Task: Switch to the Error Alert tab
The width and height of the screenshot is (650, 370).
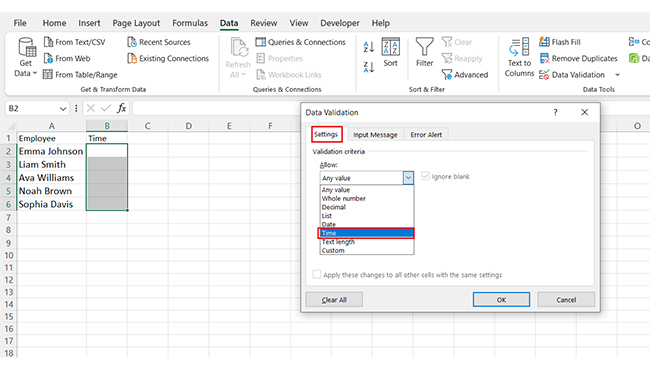Action: (426, 135)
